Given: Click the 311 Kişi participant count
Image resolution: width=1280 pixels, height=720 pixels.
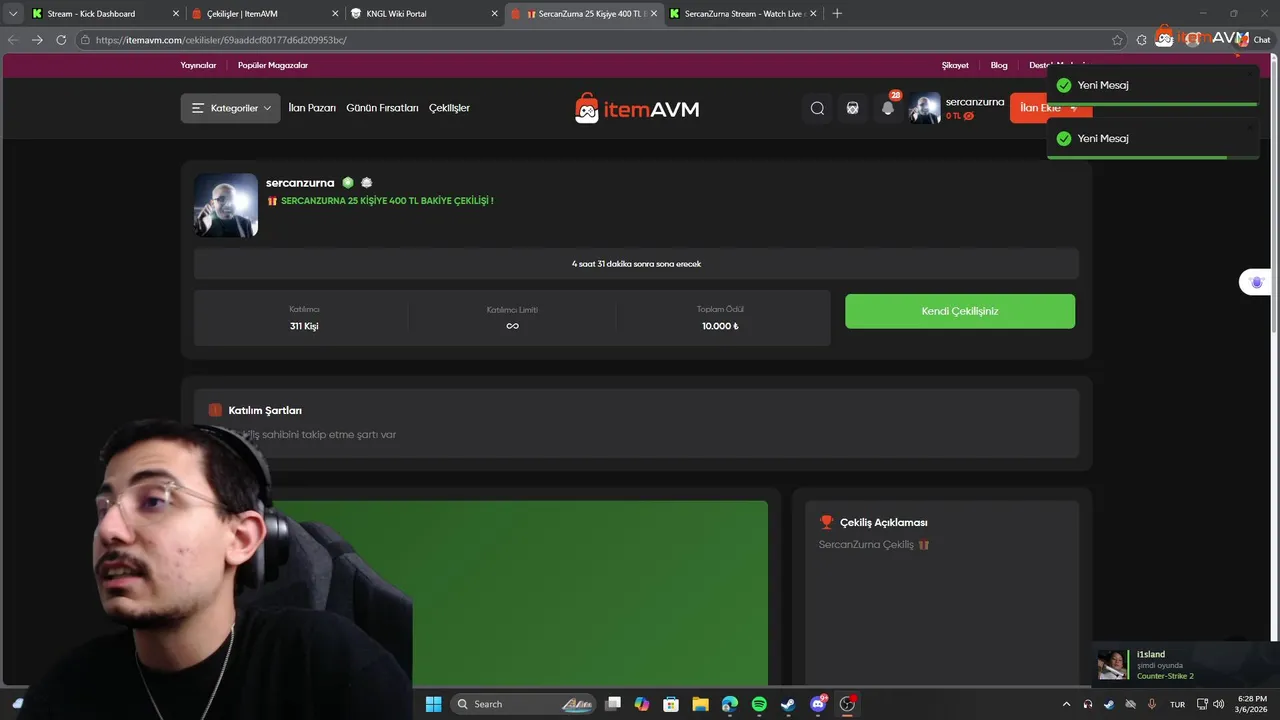Looking at the screenshot, I should point(304,326).
